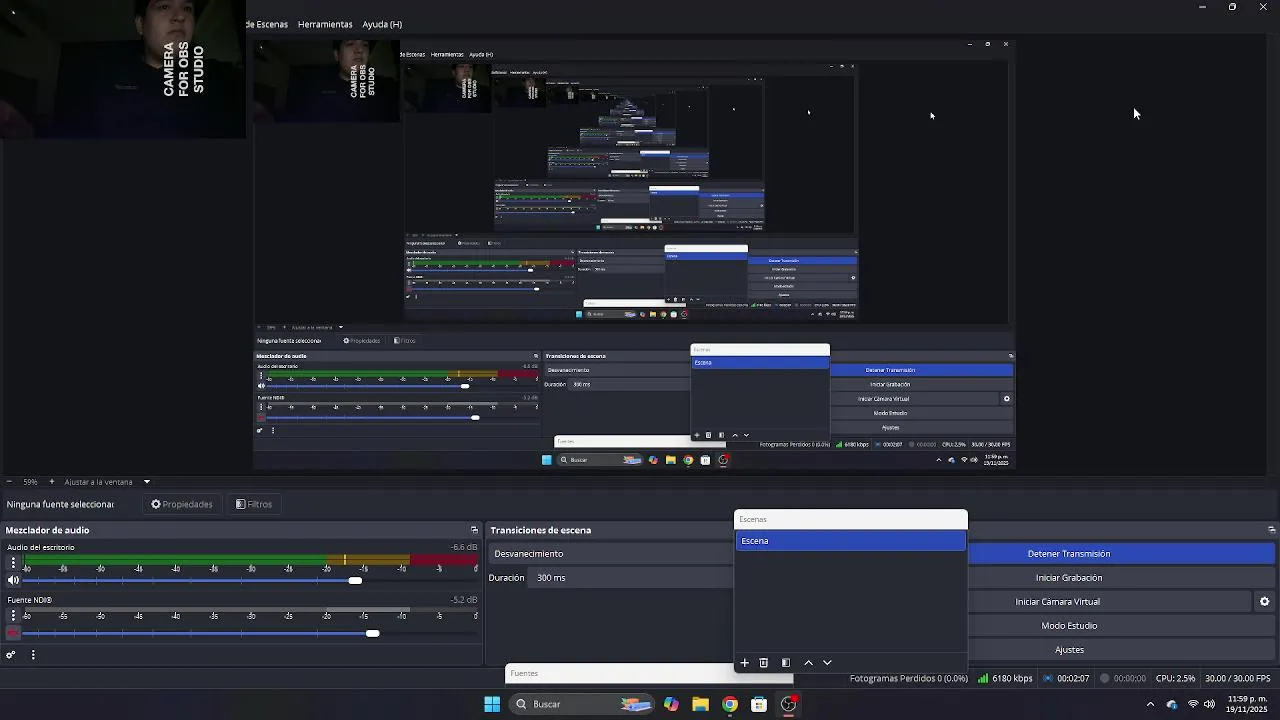This screenshot has width=1280, height=720.
Task: Open Microsoft Store from taskbar
Action: click(x=759, y=704)
